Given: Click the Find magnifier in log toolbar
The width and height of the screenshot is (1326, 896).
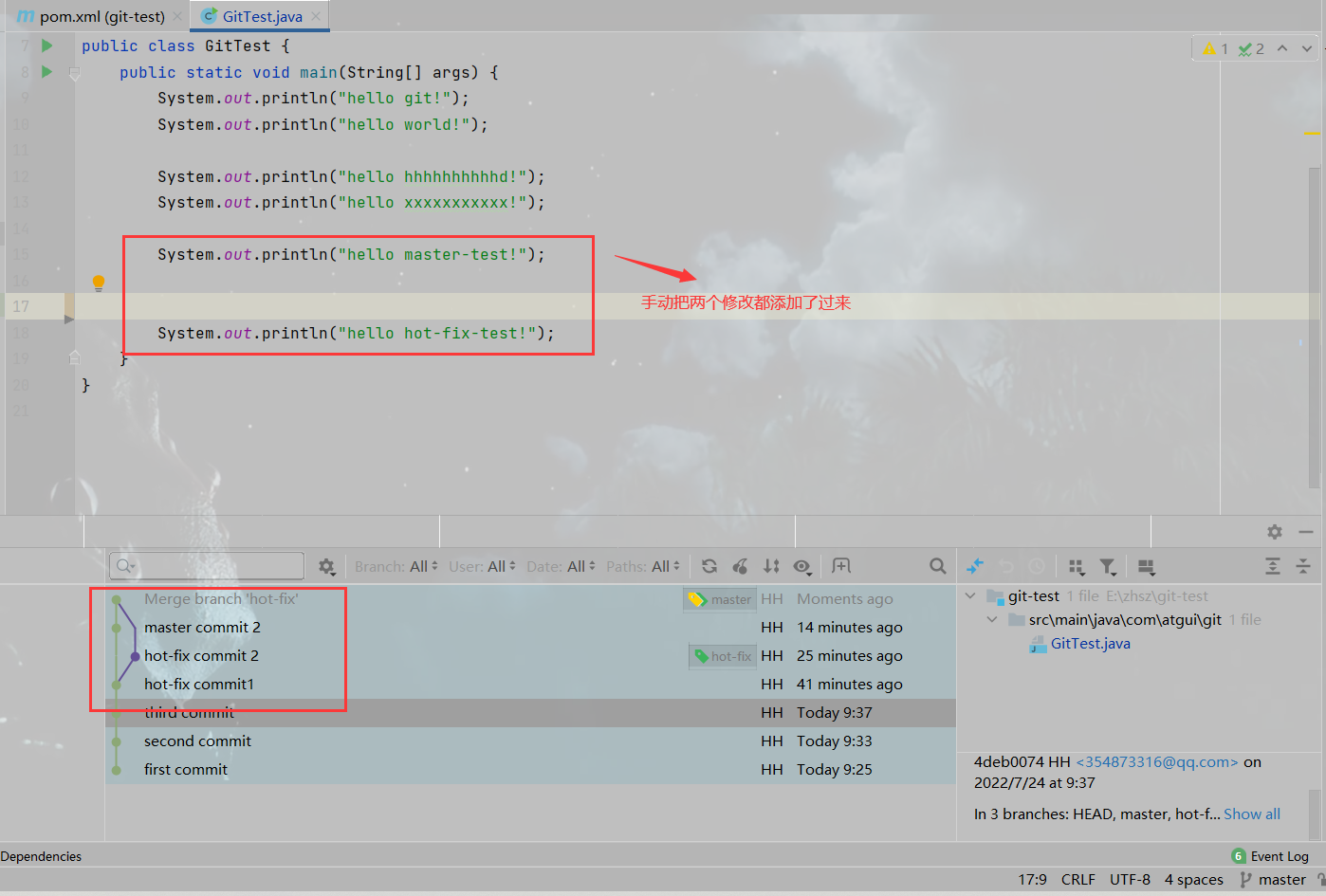Looking at the screenshot, I should click(938, 566).
